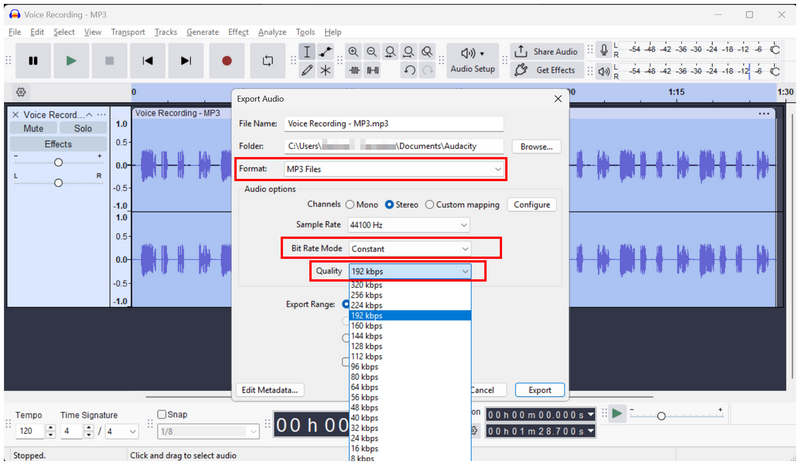Viewport: 800px width, 465px height.
Task: Open the track's three-dot menu in the track panel
Action: coord(102,114)
